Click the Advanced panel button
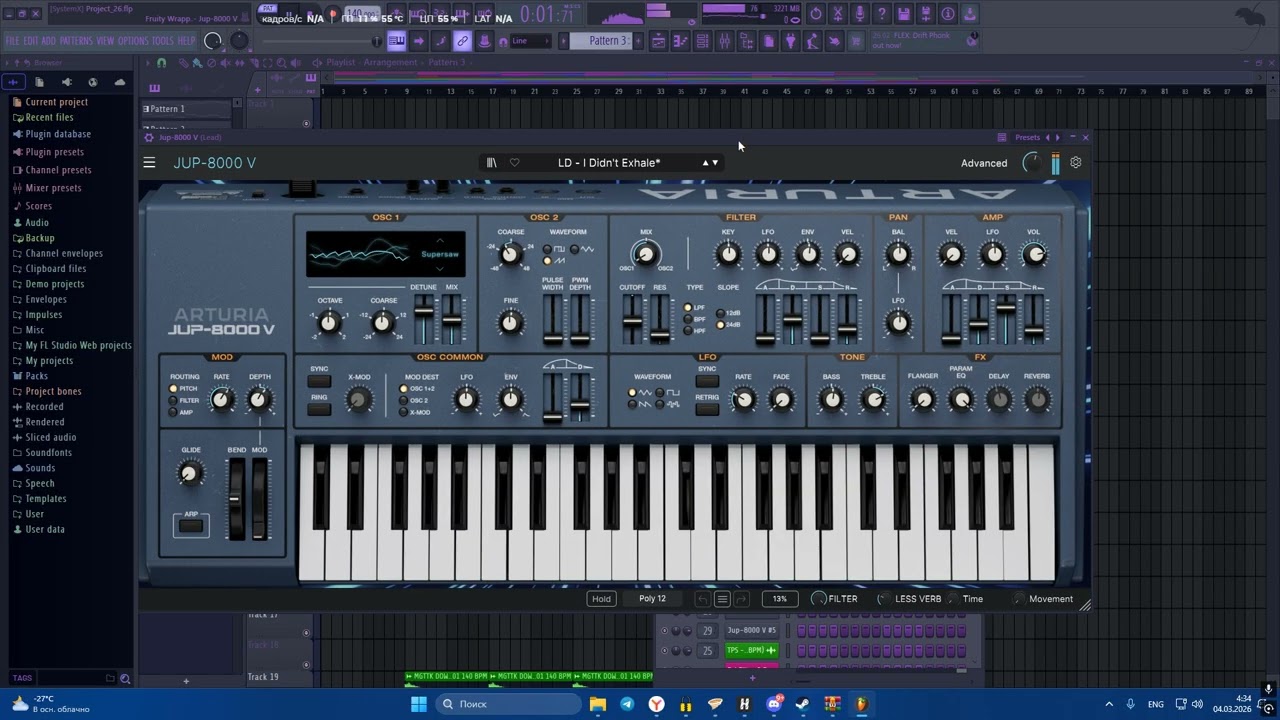The height and width of the screenshot is (720, 1280). [984, 163]
